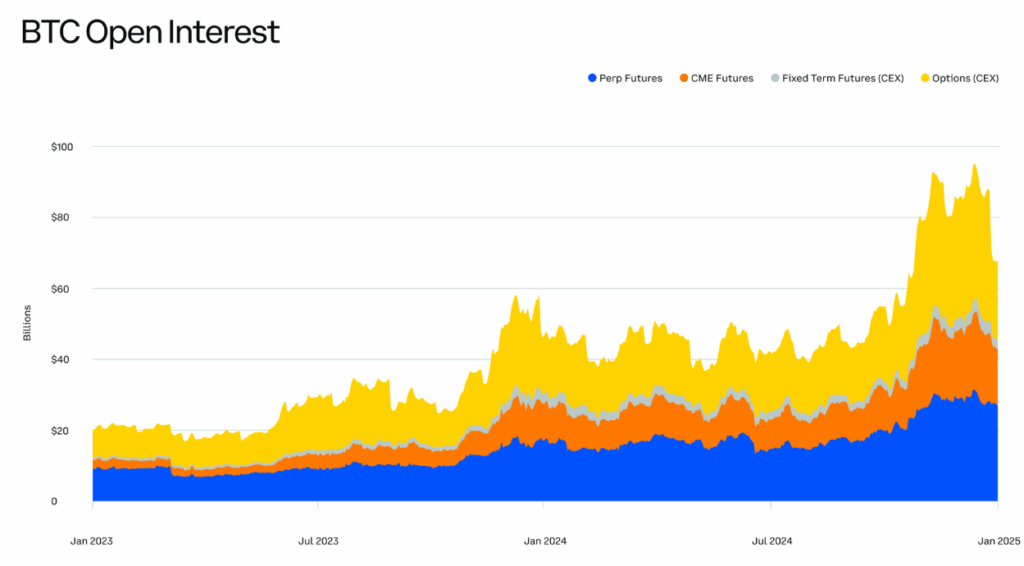Select the BTC Open Interest chart title
This screenshot has height=566, width=1024.
(151, 33)
